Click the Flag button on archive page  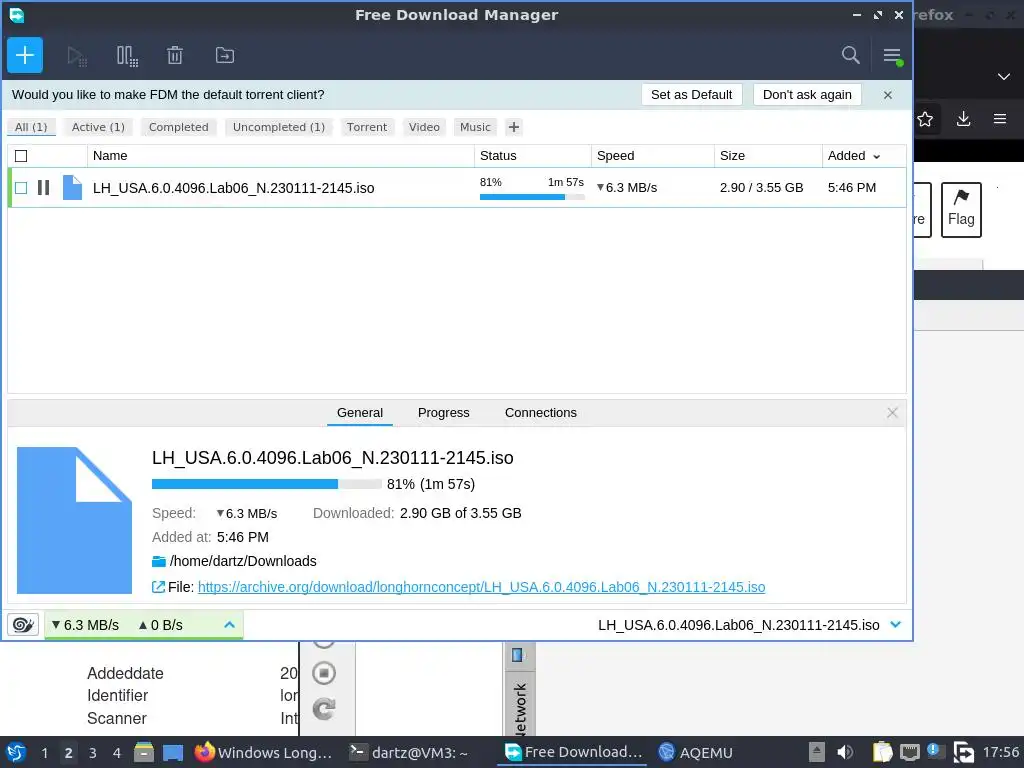click(x=961, y=210)
